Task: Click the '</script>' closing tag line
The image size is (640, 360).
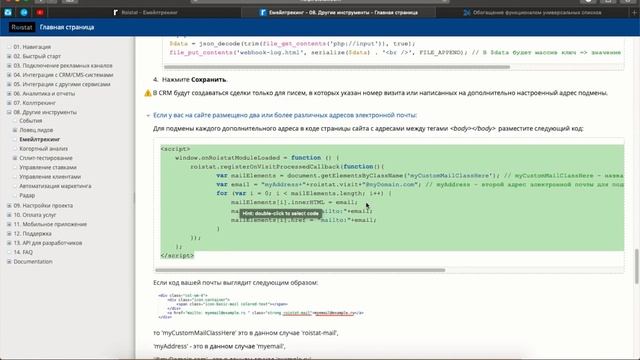Action: 177,256
